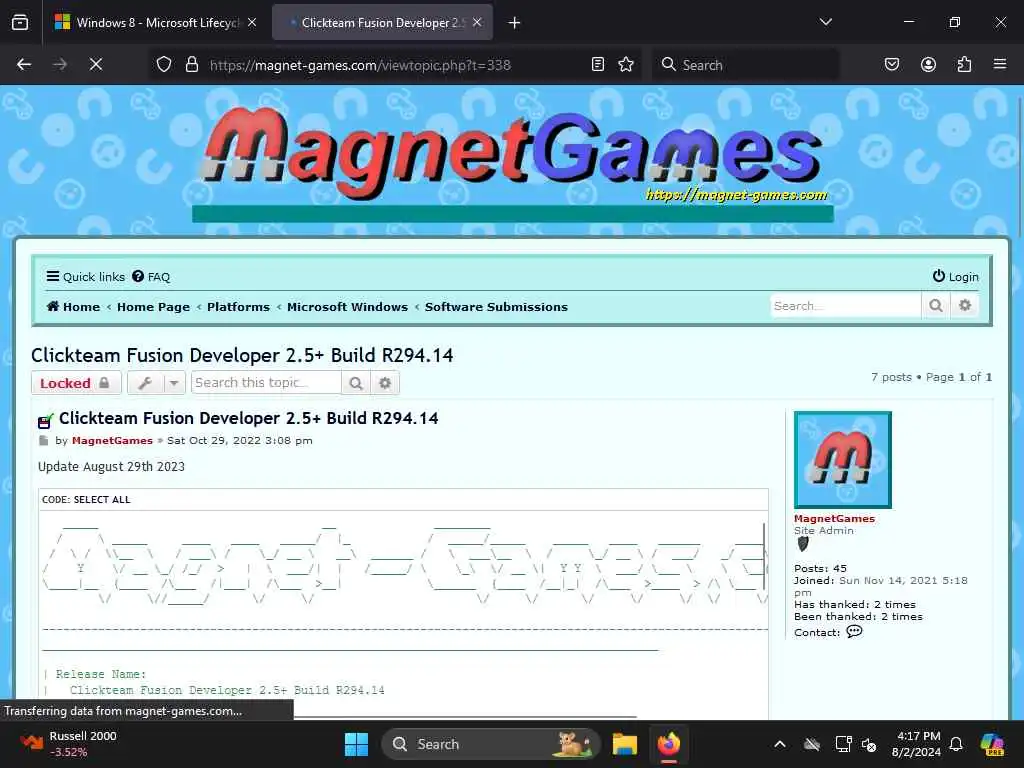Screen dimensions: 1024x768
Task: Click Contact speech bubble icon
Action: coord(854,632)
